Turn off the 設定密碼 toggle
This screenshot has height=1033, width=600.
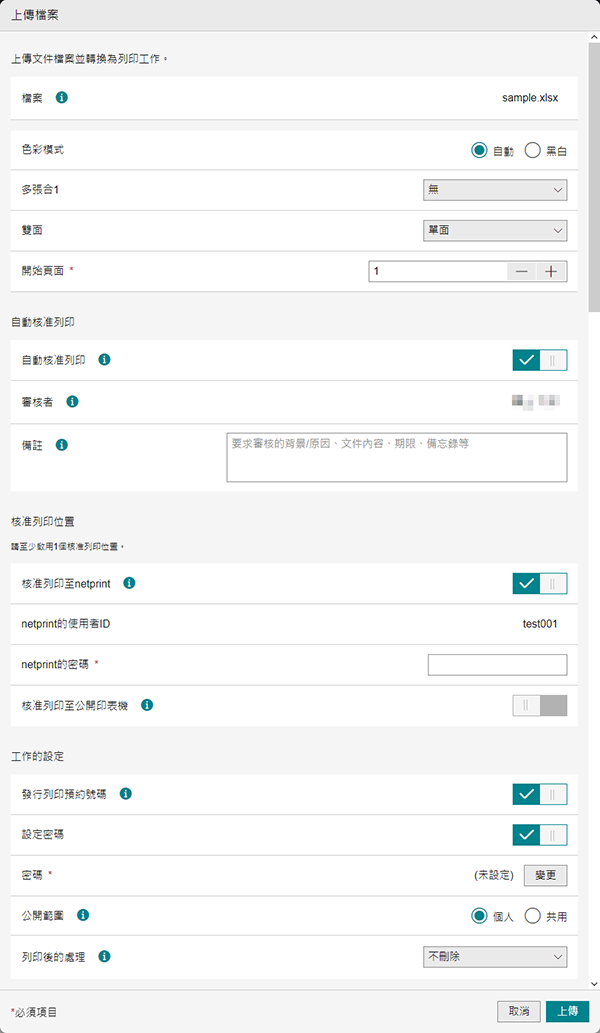(x=539, y=835)
